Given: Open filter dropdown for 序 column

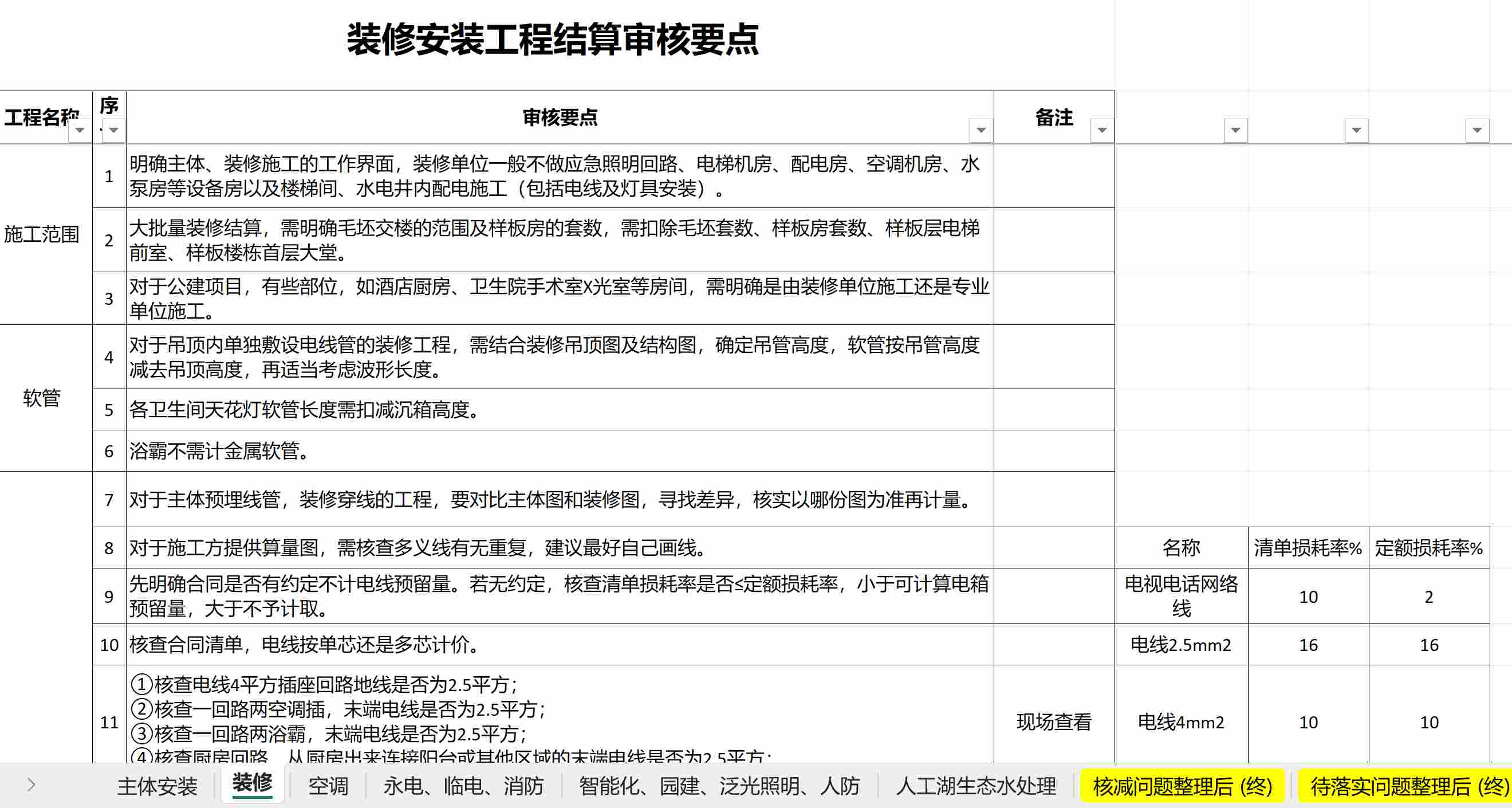Looking at the screenshot, I should (114, 130).
